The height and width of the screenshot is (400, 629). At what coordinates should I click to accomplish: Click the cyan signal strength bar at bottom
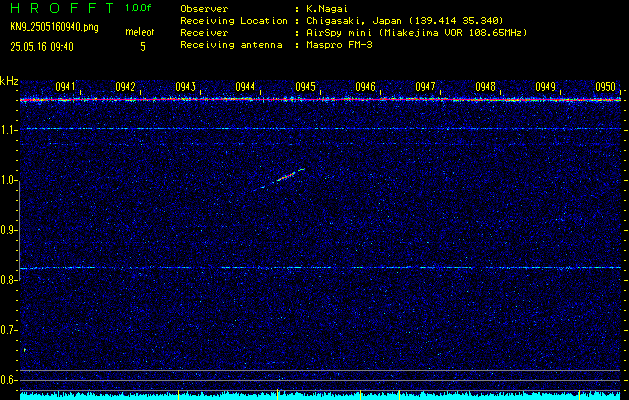point(320,396)
